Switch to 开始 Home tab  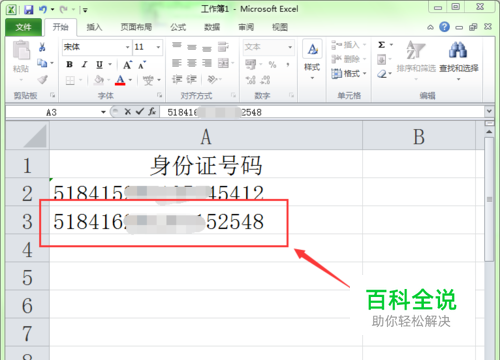point(61,27)
